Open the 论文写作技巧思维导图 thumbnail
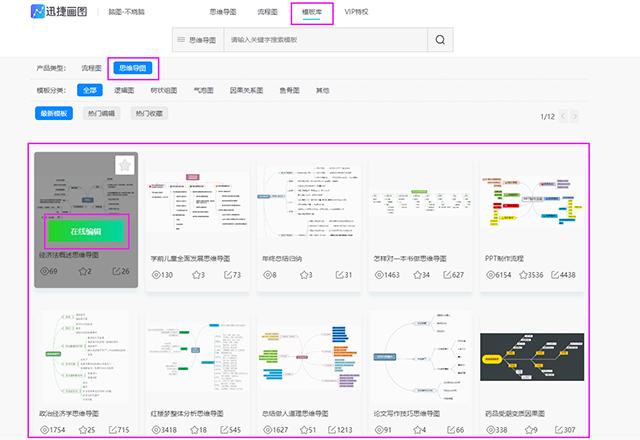Viewport: 640px width, 440px height. point(420,357)
